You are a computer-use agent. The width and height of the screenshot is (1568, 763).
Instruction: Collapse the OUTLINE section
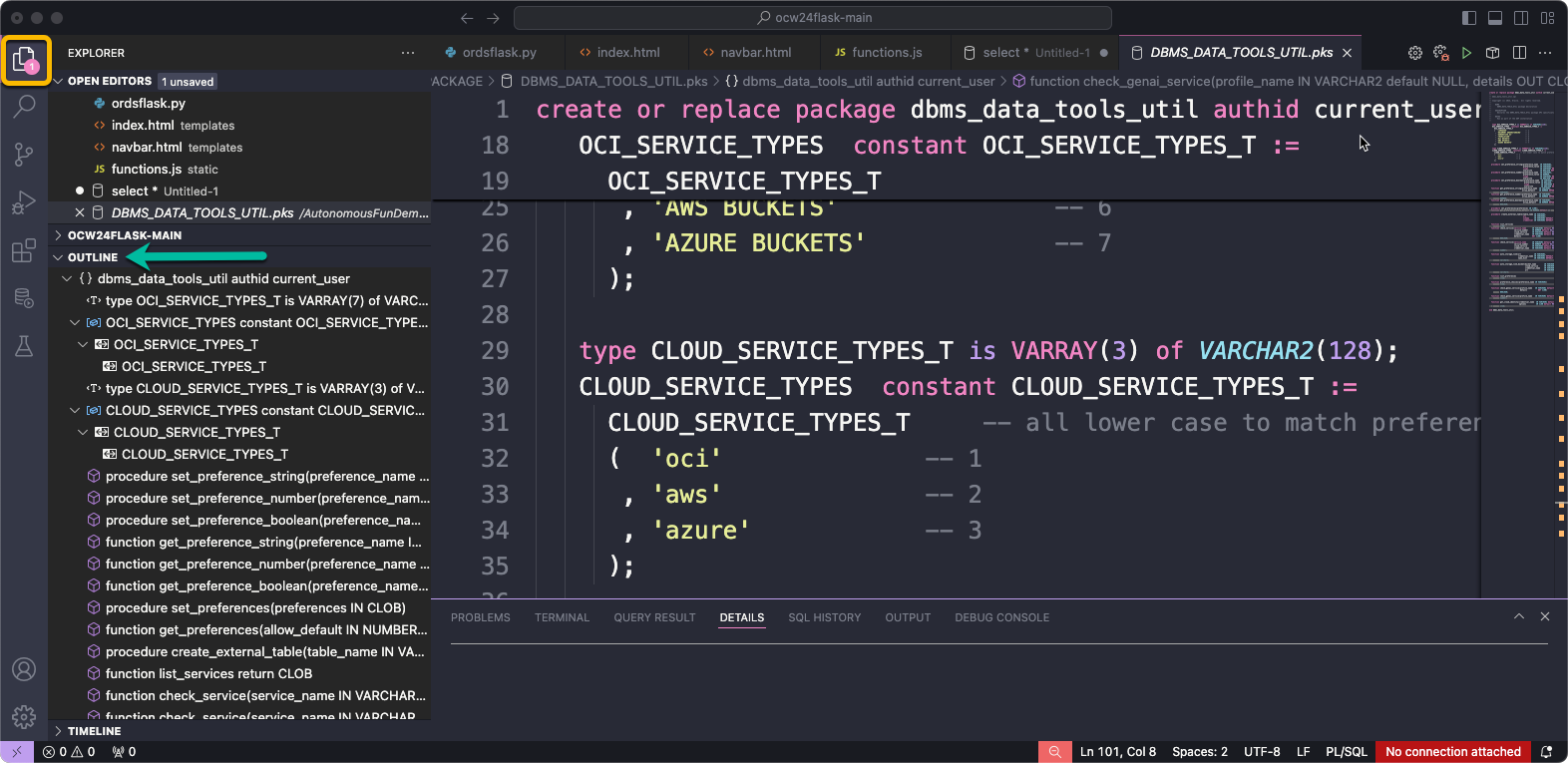(92, 257)
